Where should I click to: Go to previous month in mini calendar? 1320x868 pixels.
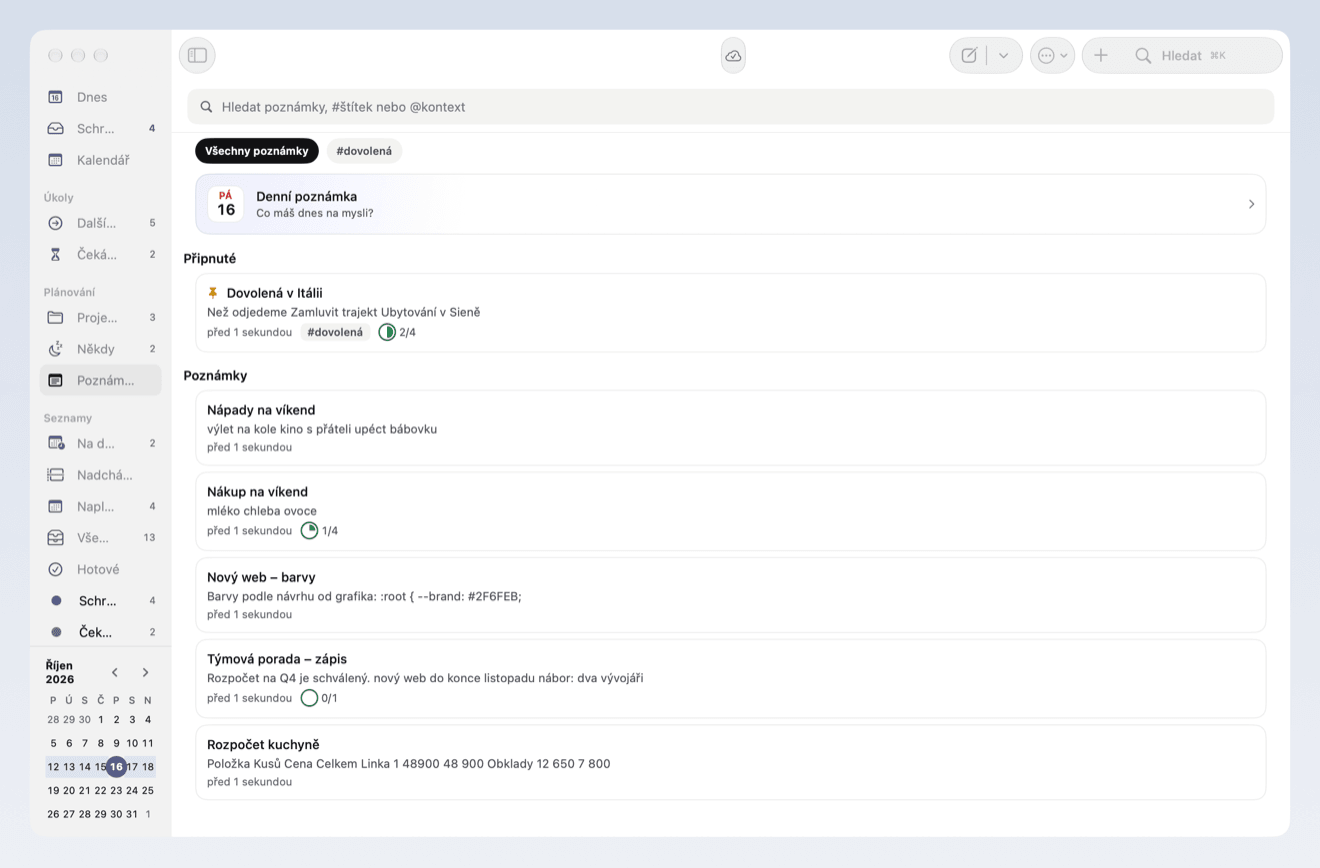point(115,673)
